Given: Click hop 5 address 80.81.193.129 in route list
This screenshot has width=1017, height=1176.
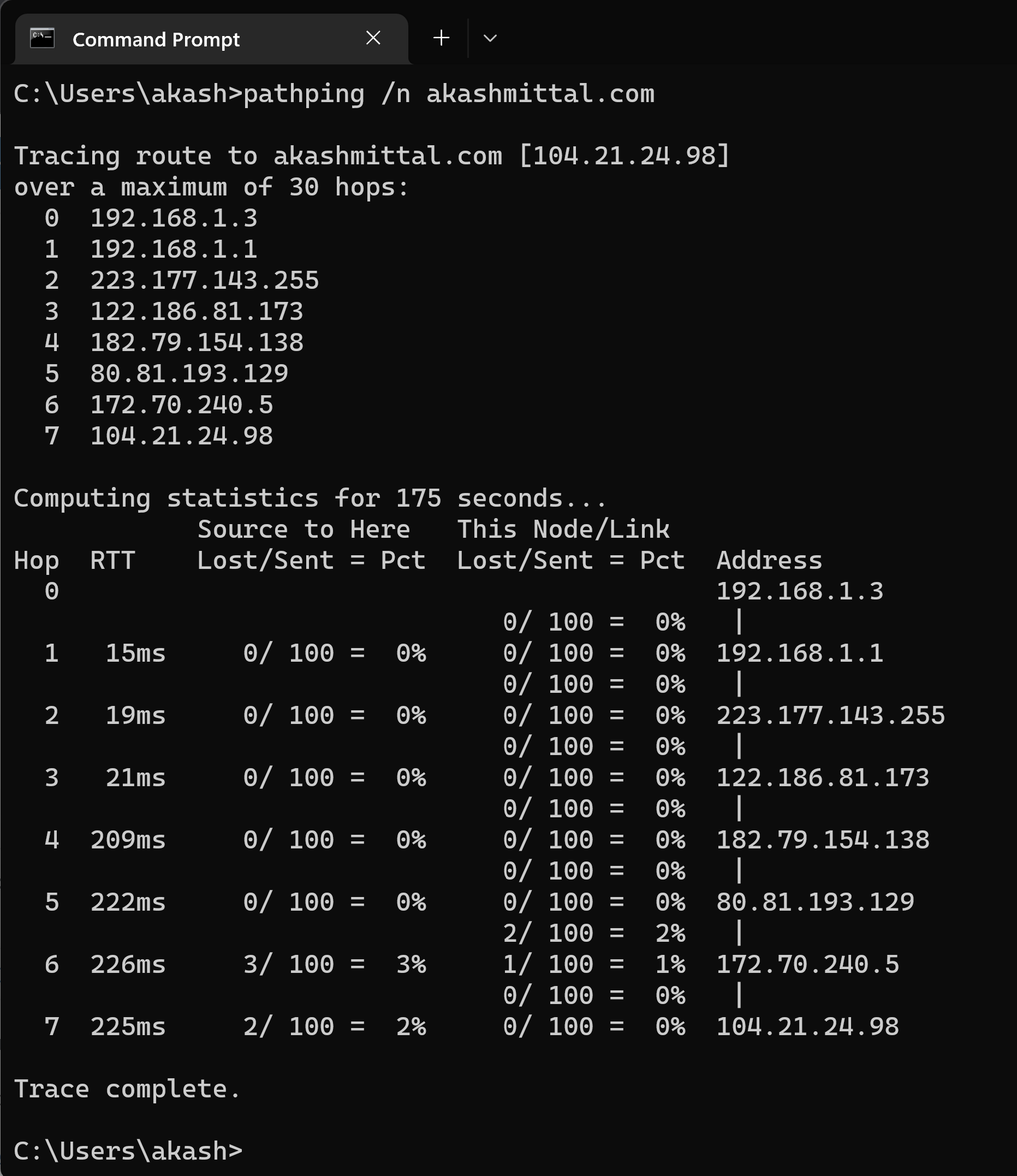Looking at the screenshot, I should [189, 373].
